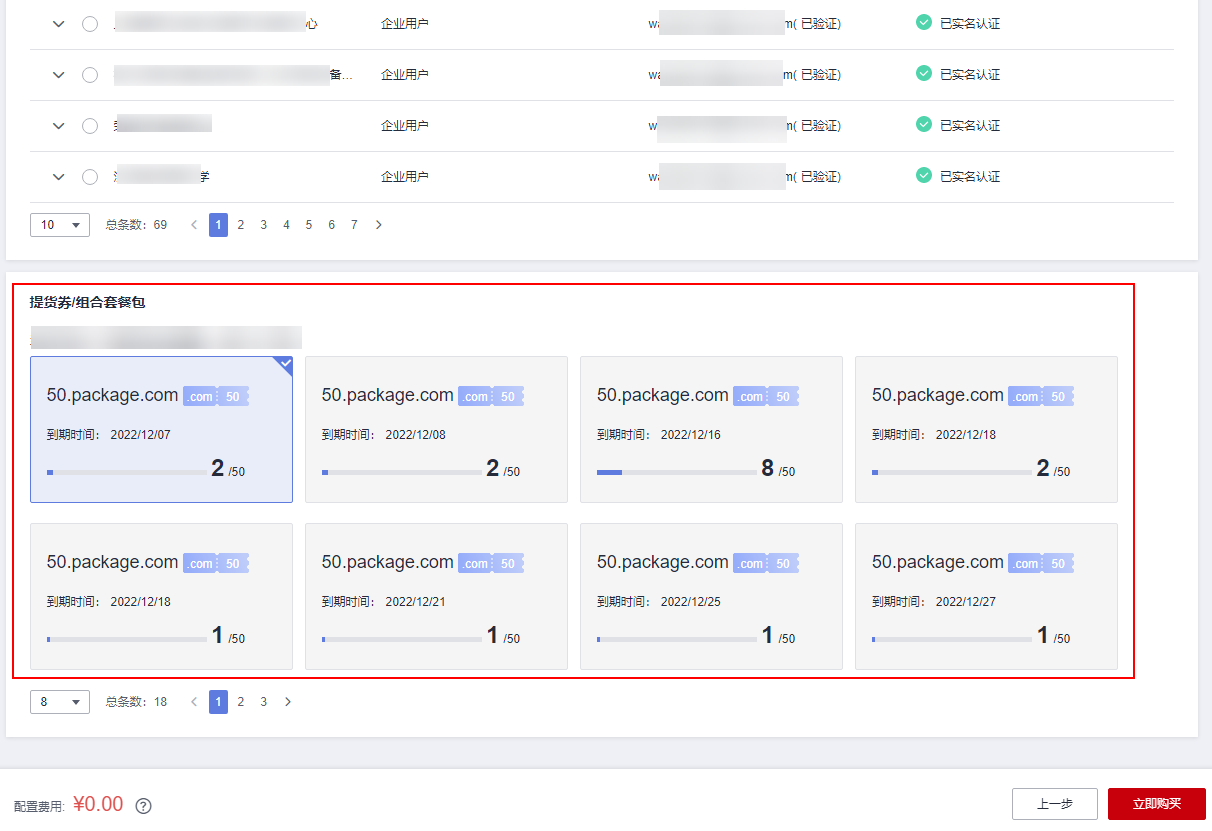Click expiry date 2022/12/25 text
Viewport: 1212px width, 831px height.
(691, 602)
